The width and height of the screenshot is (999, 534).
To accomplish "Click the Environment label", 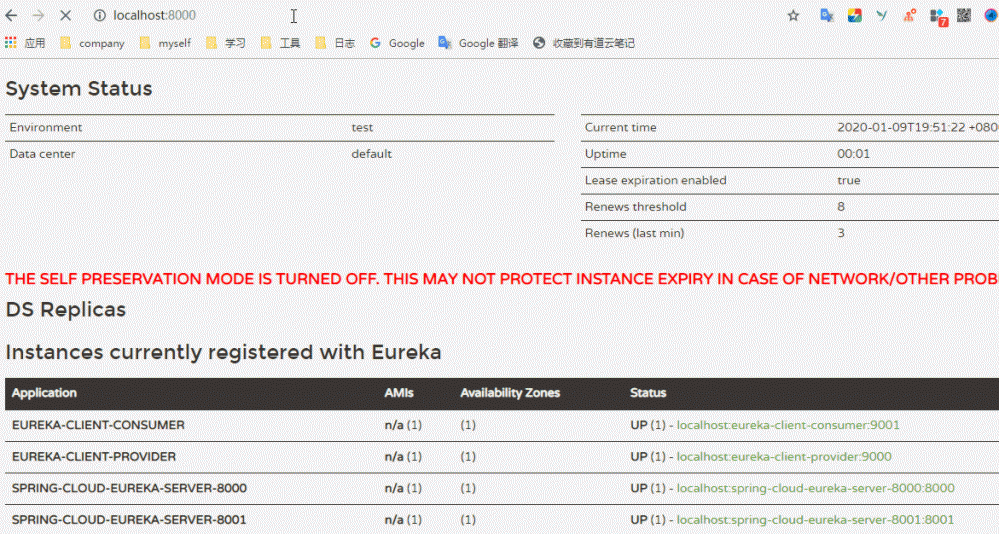I will [x=46, y=127].
